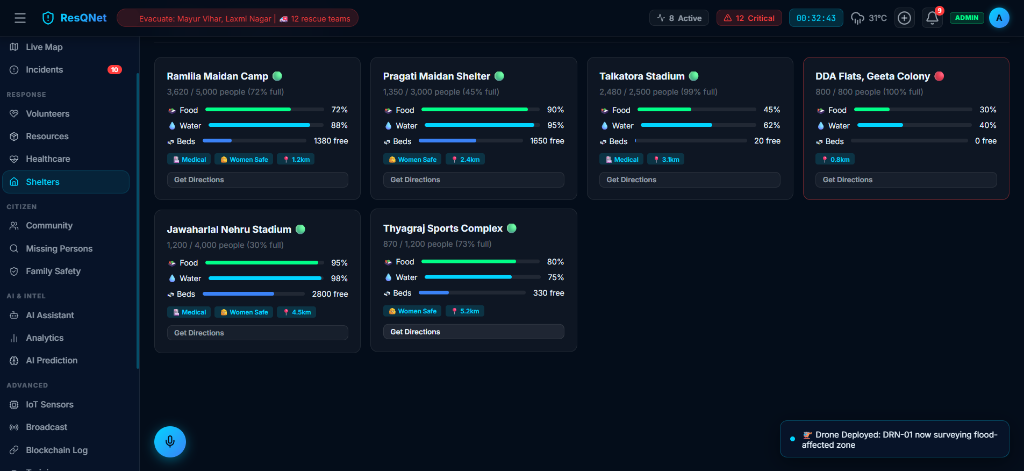Click the Live Map sidebar icon
Image resolution: width=1024 pixels, height=471 pixels.
14,47
